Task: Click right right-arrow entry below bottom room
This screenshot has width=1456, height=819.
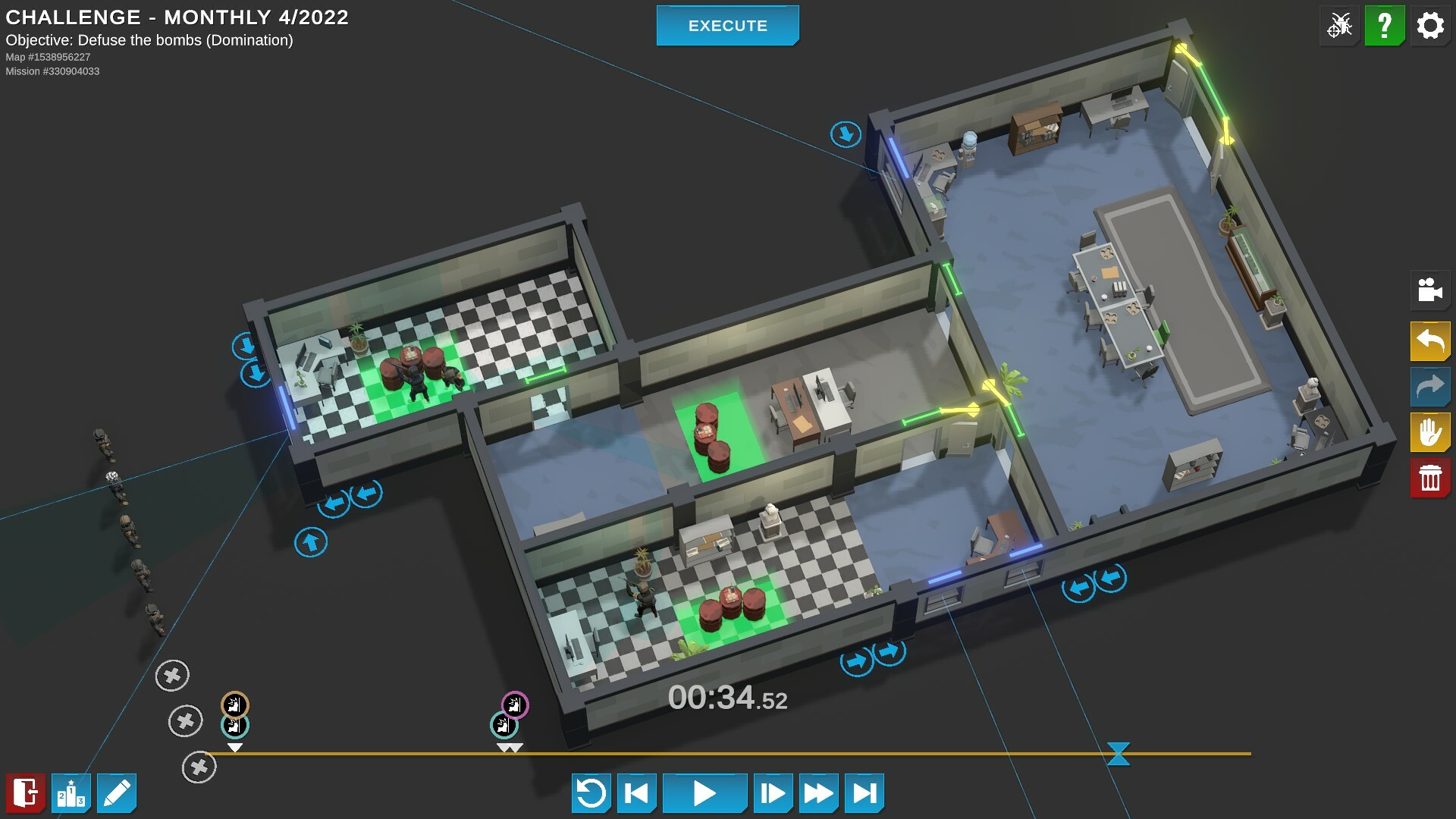Action: pyautogui.click(x=889, y=651)
